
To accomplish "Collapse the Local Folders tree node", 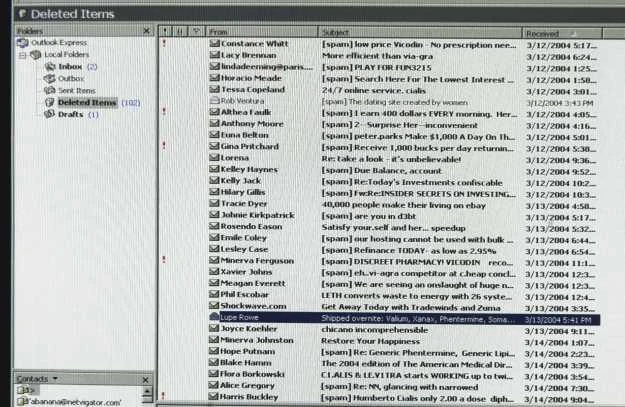I will coord(21,55).
